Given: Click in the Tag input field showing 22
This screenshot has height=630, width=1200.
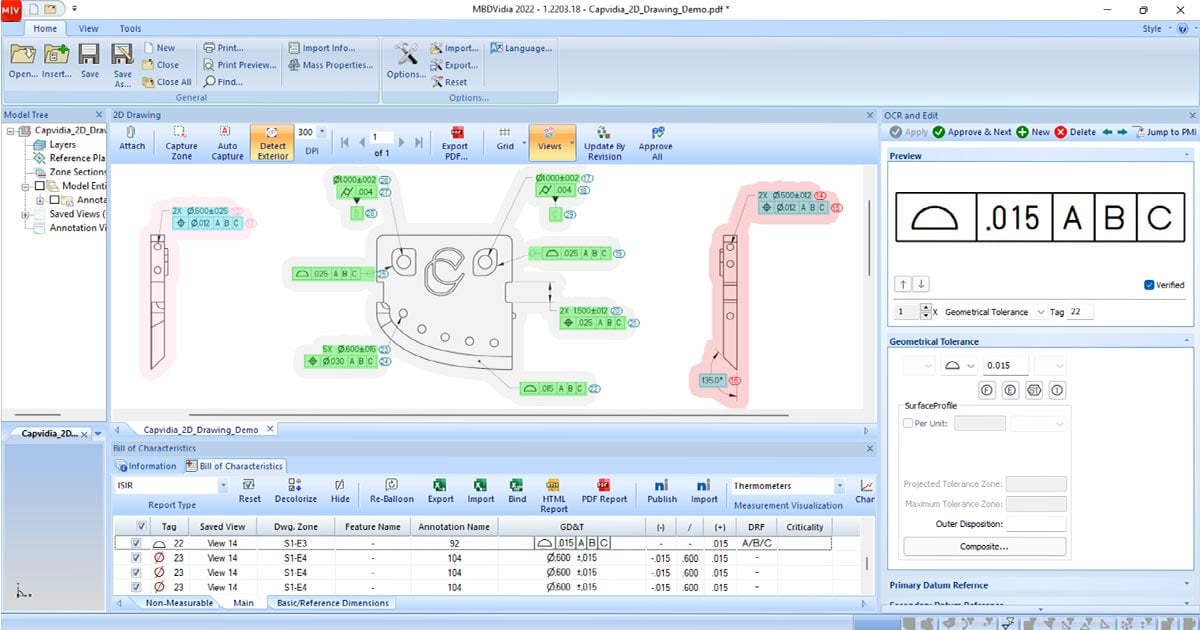Looking at the screenshot, I should tap(1078, 311).
